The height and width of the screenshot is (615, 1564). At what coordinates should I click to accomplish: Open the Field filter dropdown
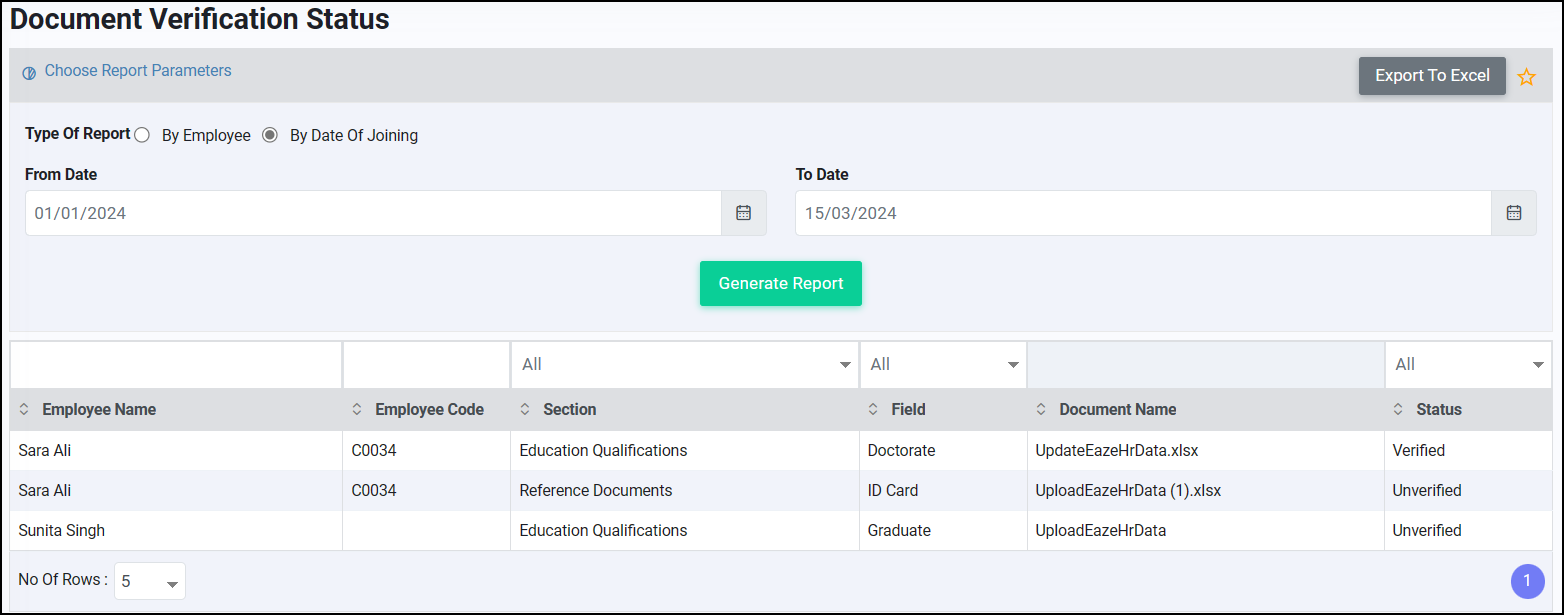[942, 365]
